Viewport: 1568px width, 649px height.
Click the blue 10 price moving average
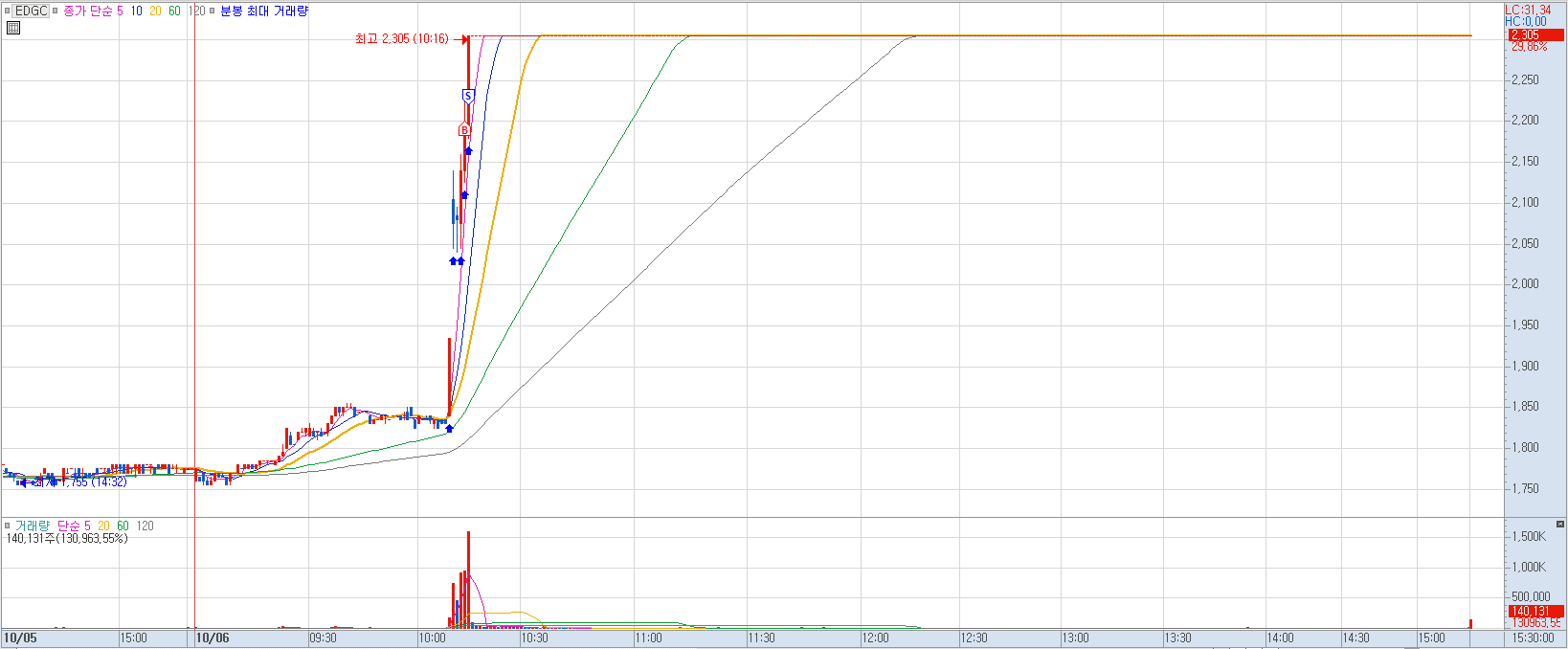(x=136, y=11)
